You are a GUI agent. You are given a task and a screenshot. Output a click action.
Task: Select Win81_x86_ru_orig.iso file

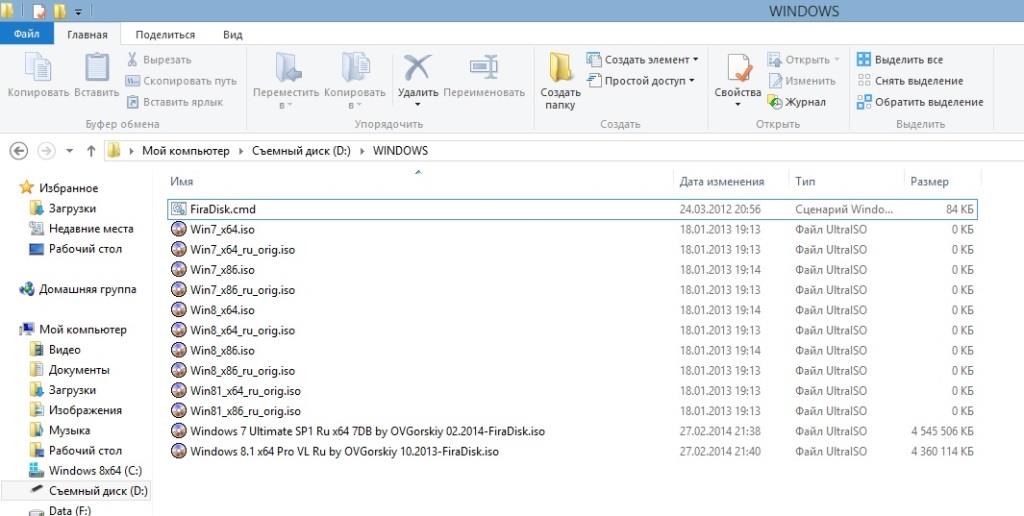(573, 411)
